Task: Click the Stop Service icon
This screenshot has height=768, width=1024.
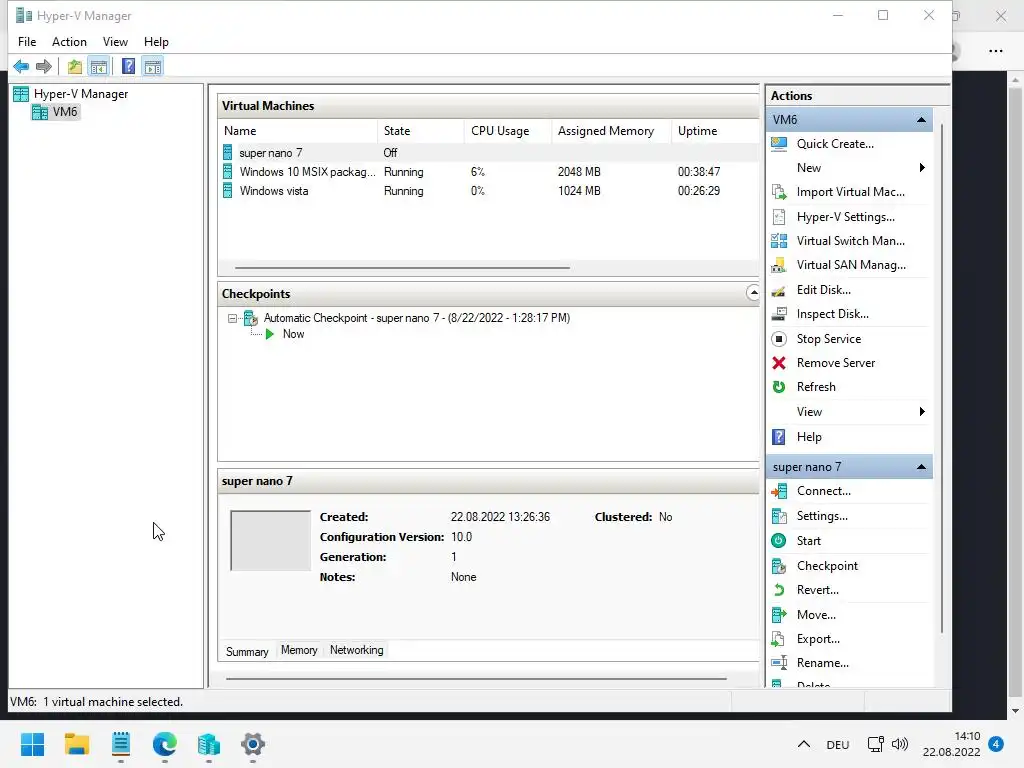Action: pos(779,339)
